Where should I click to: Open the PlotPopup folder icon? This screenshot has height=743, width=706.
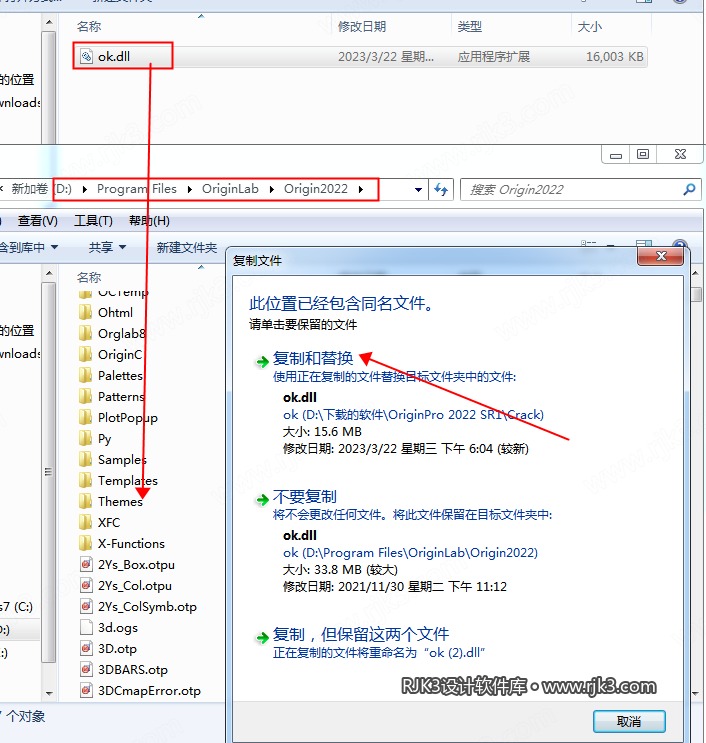pos(86,417)
